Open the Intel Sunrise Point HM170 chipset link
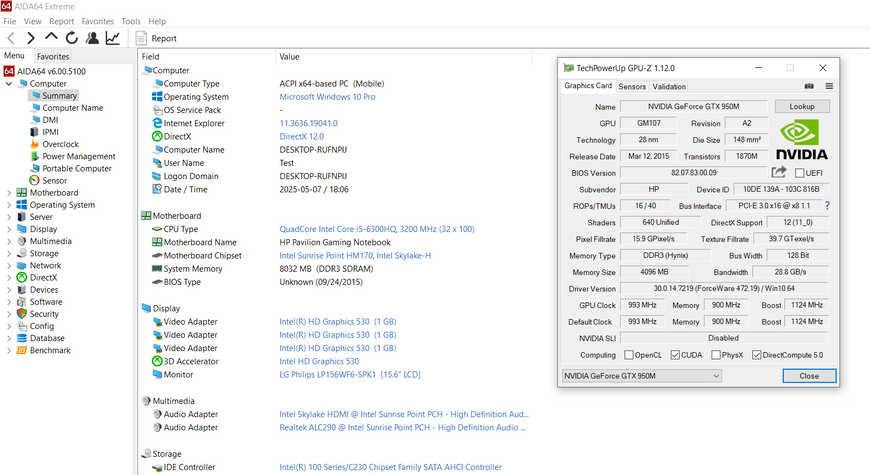Screen dimensions: 870x475 355,256
